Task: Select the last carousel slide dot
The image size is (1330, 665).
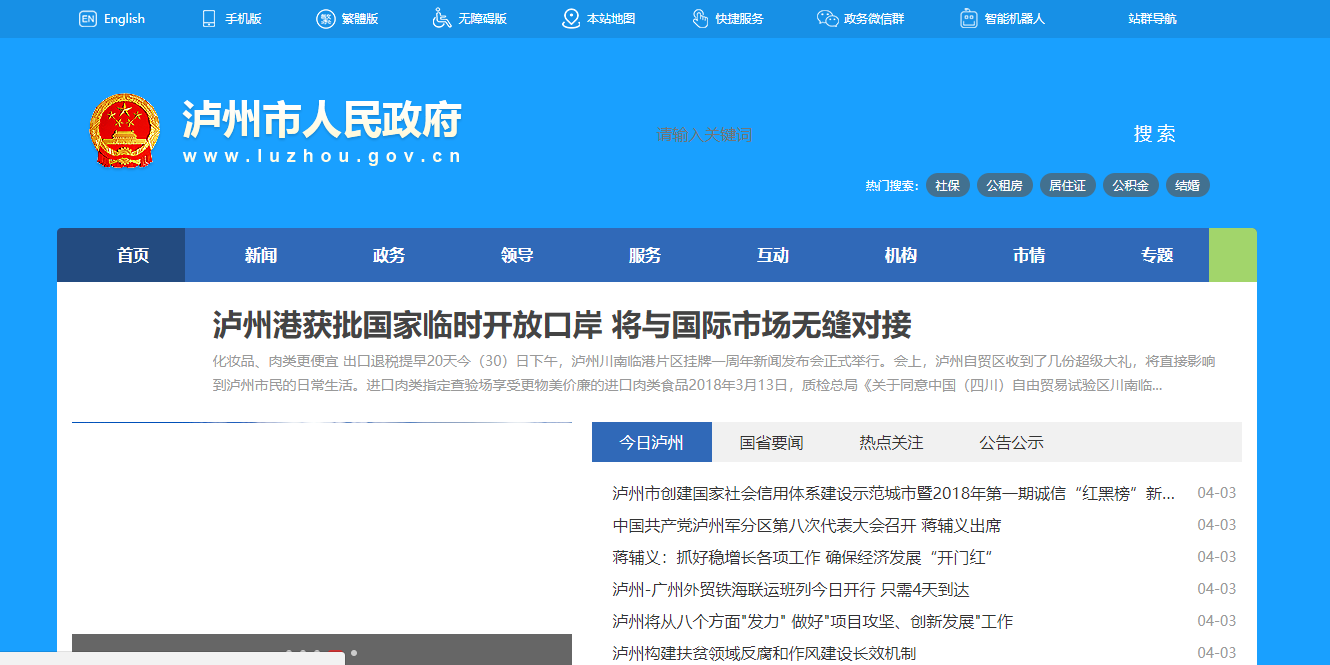Action: point(353,653)
